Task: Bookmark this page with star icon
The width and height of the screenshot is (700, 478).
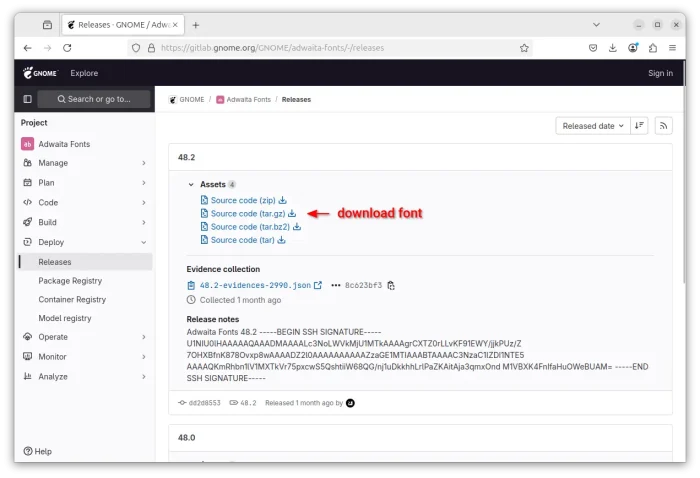Action: (524, 48)
